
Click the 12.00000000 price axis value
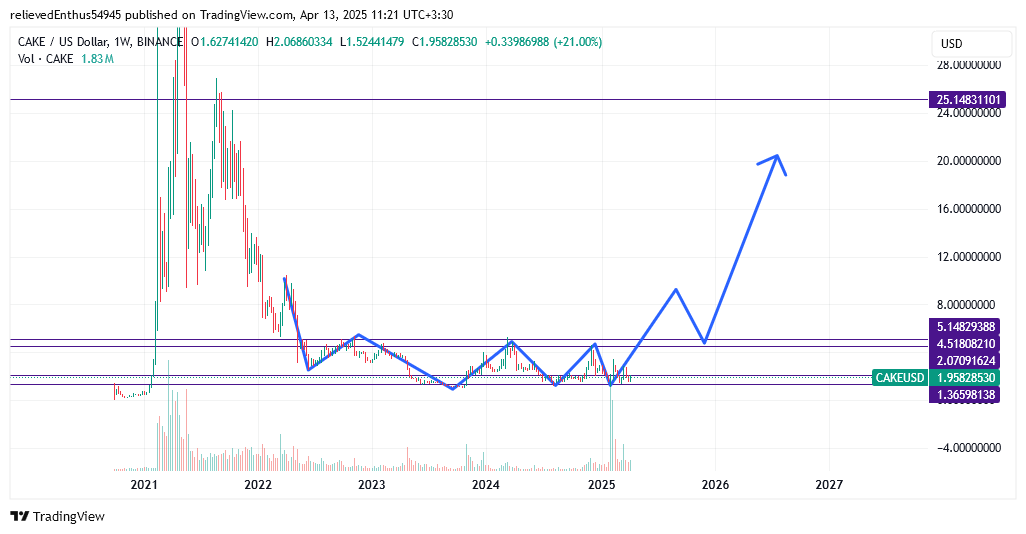[x=969, y=257]
